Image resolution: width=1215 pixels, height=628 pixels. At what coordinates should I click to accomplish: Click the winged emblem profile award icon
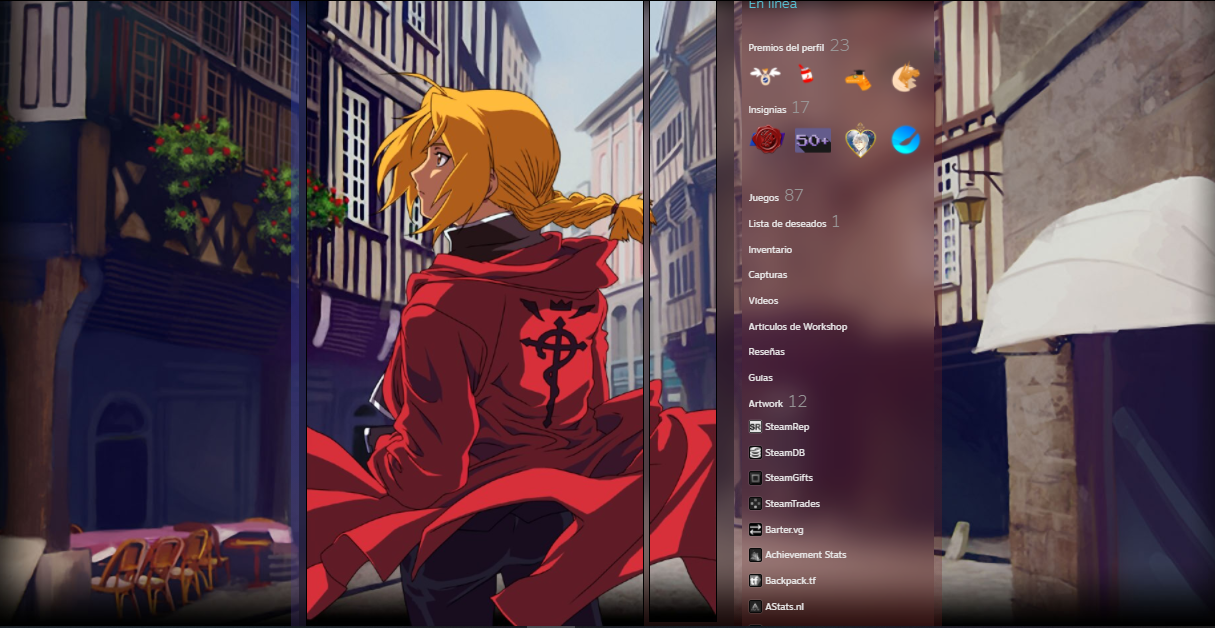(x=763, y=76)
